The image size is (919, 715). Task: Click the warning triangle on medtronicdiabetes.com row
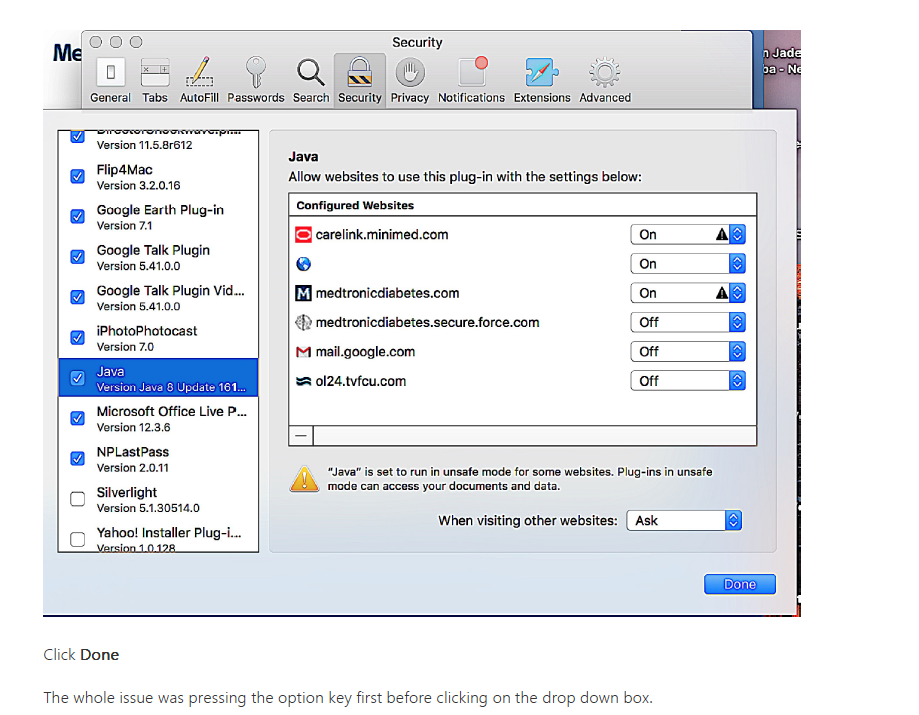point(721,293)
